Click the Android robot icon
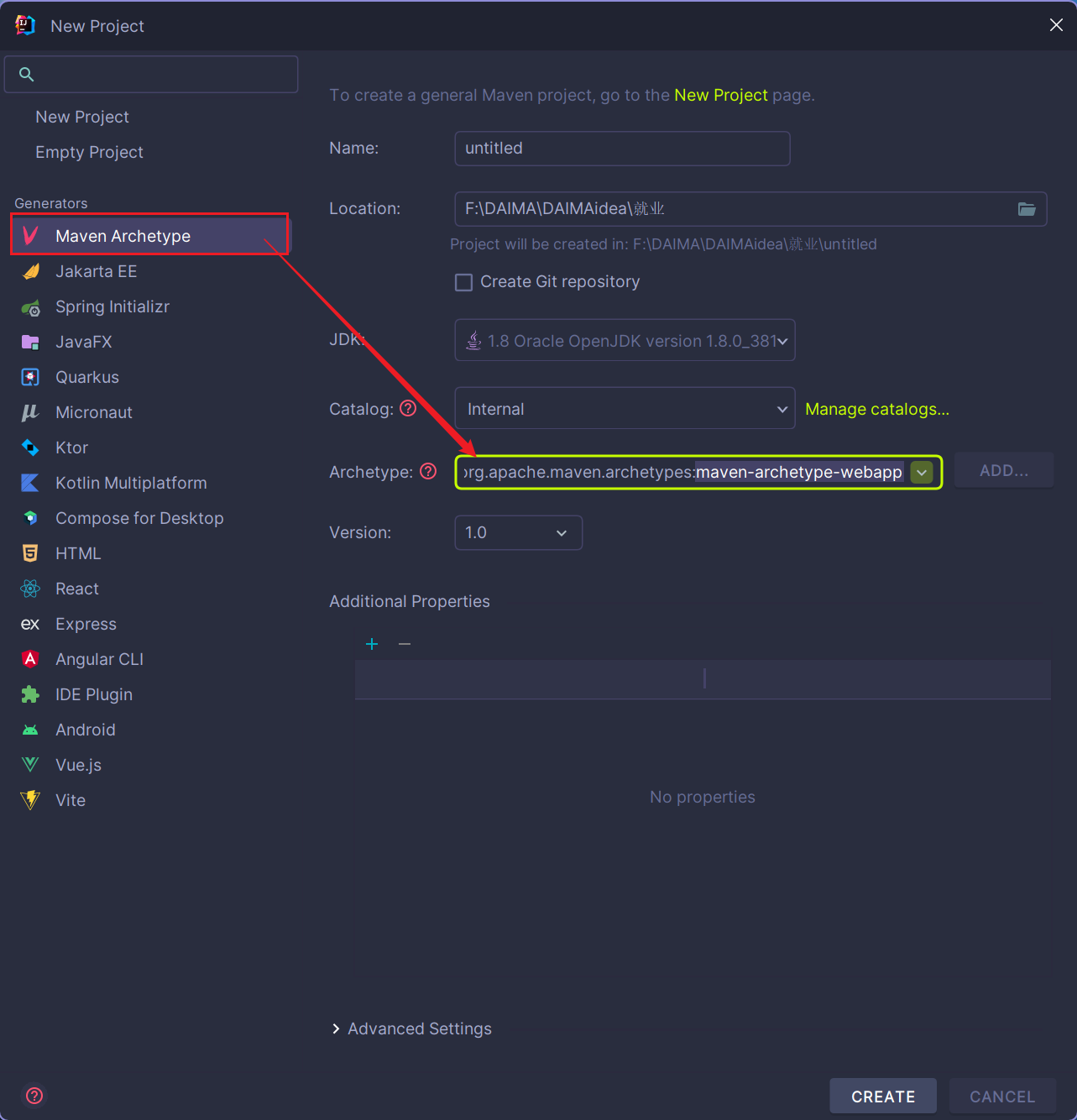 click(31, 730)
